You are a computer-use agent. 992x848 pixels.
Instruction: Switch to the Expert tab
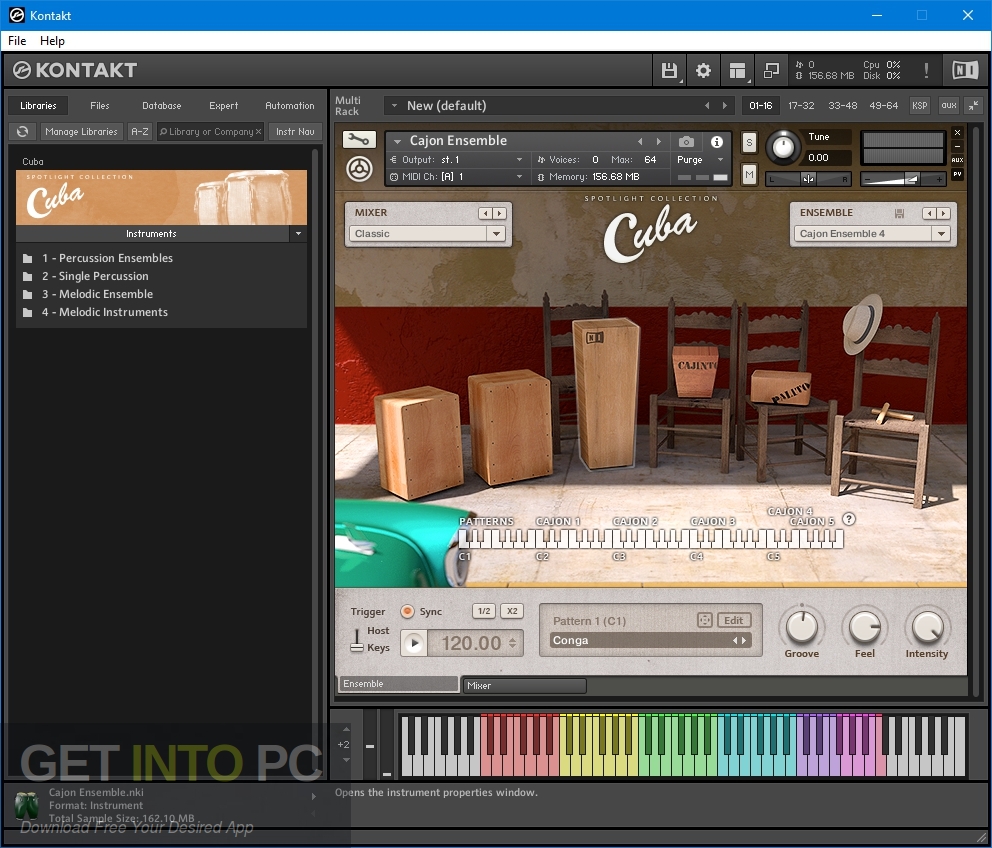[223, 106]
